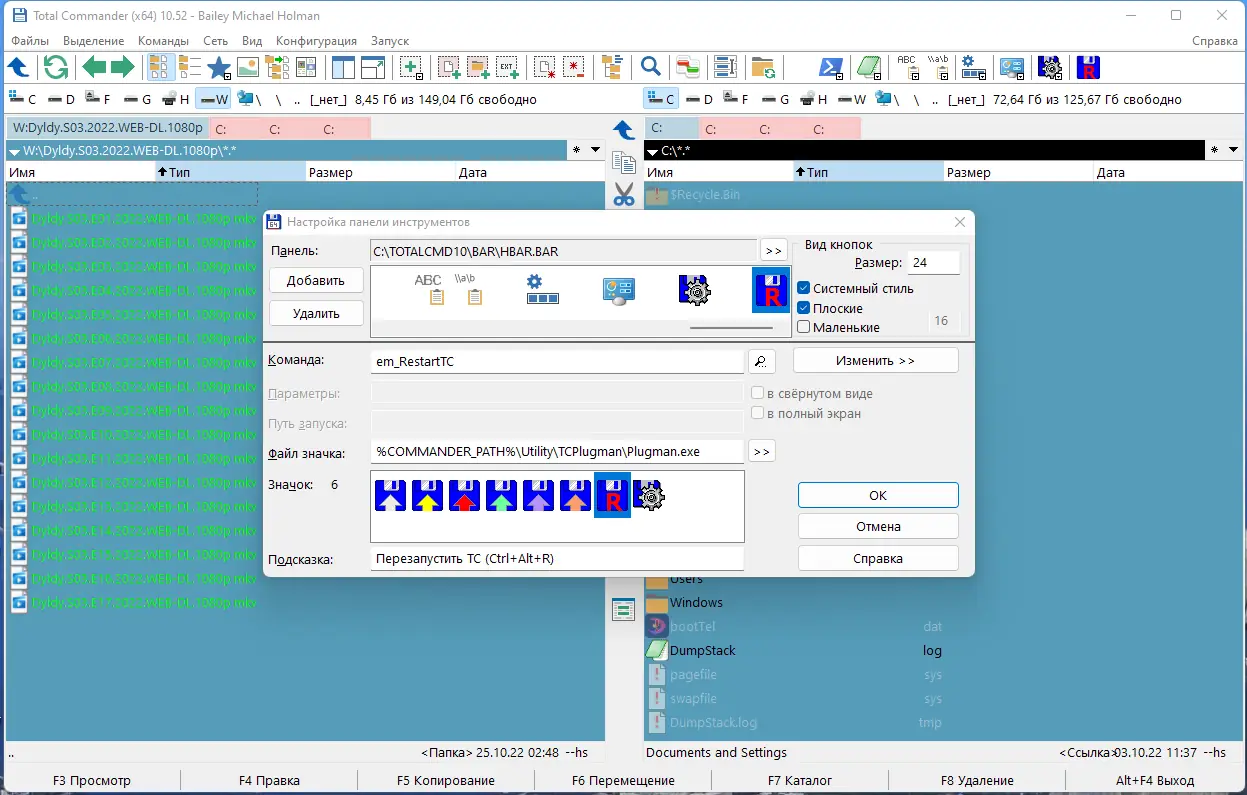This screenshot has width=1247, height=795.
Task: Choose the green arrow floppy icon
Action: click(502, 495)
